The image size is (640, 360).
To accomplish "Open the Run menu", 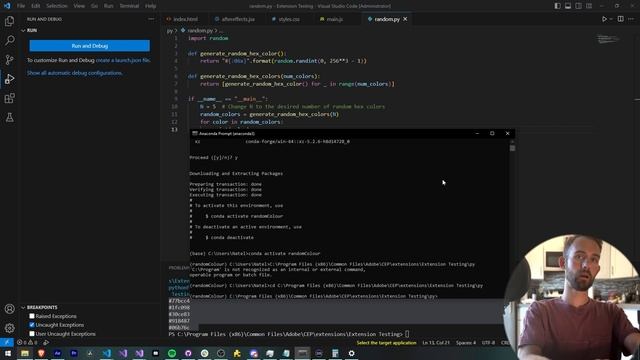I will point(109,6).
